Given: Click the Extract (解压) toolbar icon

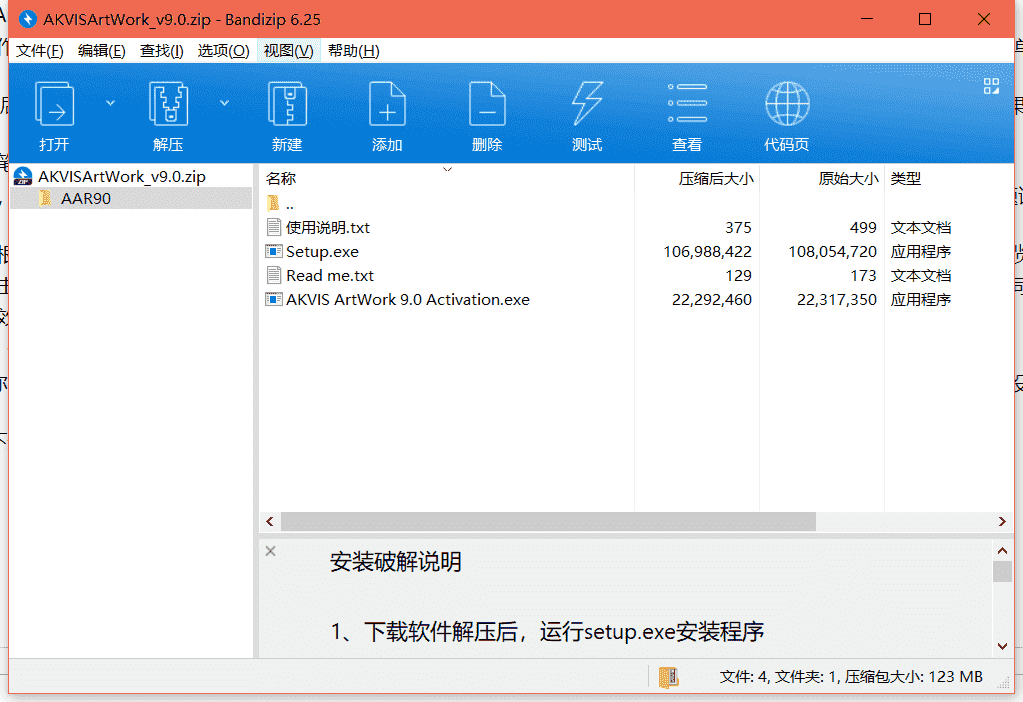Looking at the screenshot, I should 168,103.
